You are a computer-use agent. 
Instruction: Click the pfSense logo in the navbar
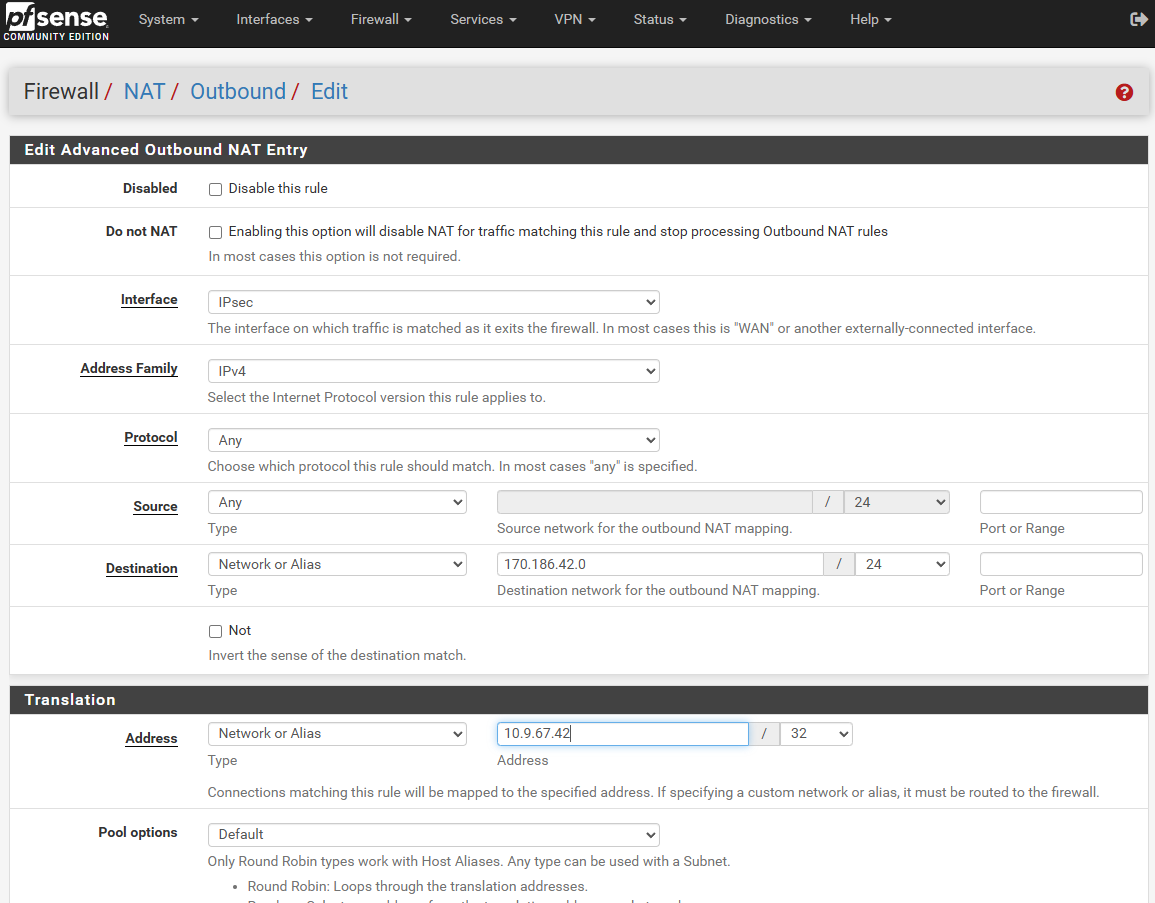(x=55, y=22)
